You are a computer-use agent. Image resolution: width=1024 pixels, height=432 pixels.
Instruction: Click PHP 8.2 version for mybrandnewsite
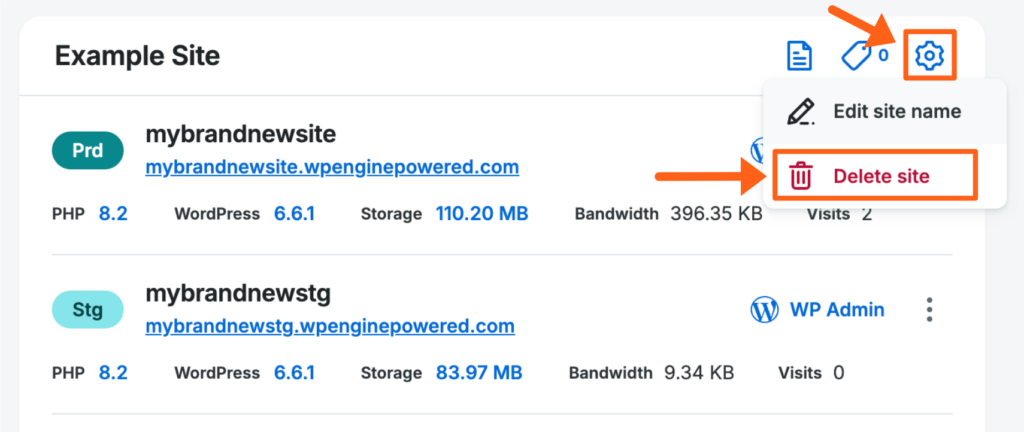coord(113,213)
